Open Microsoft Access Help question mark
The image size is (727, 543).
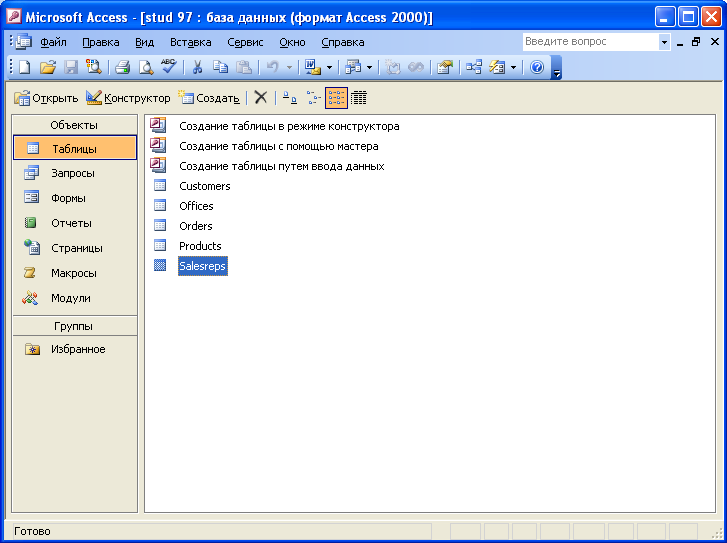(537, 68)
